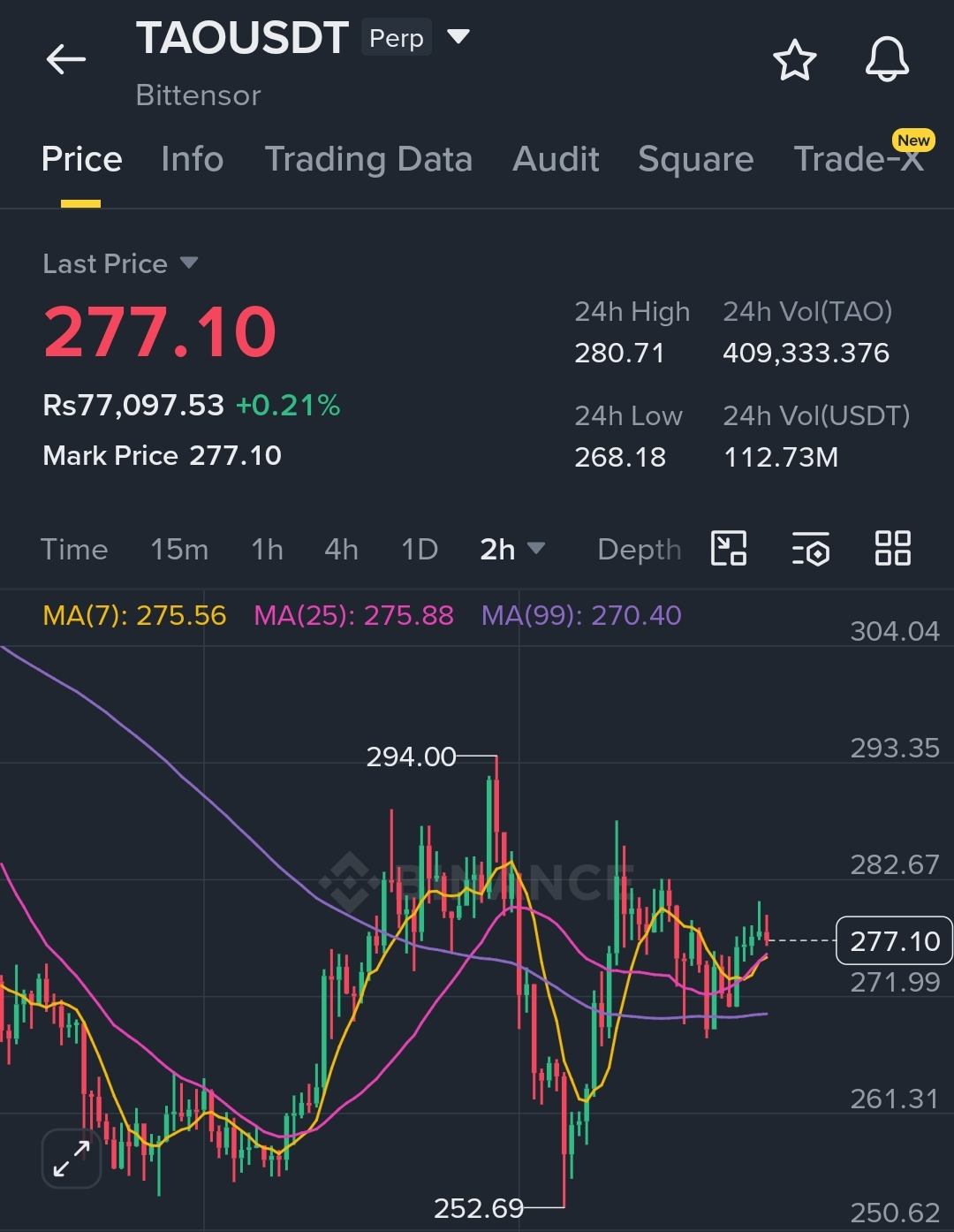
Task: Tap the Mark Price 277.10 line
Action: click(162, 456)
